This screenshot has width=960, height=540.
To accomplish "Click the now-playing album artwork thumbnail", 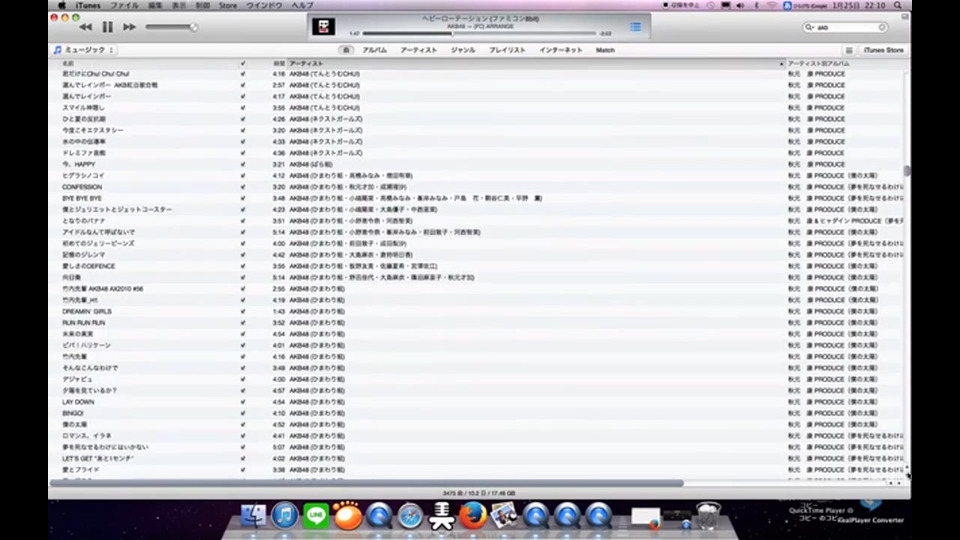I will pyautogui.click(x=323, y=26).
